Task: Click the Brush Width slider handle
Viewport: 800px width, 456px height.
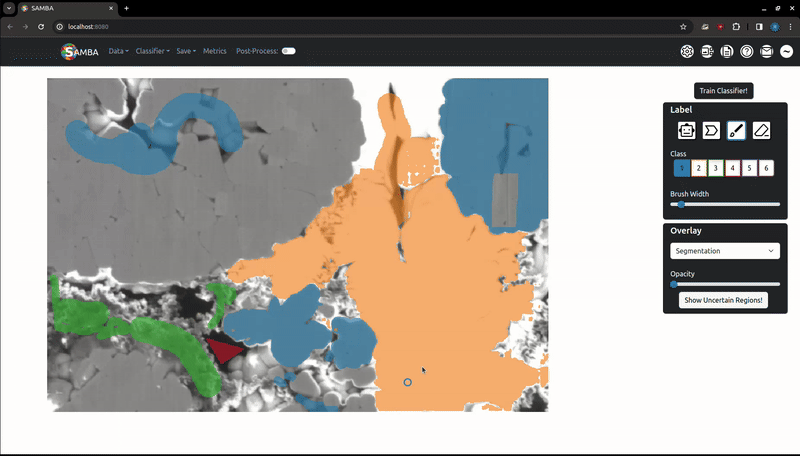Action: pos(681,204)
